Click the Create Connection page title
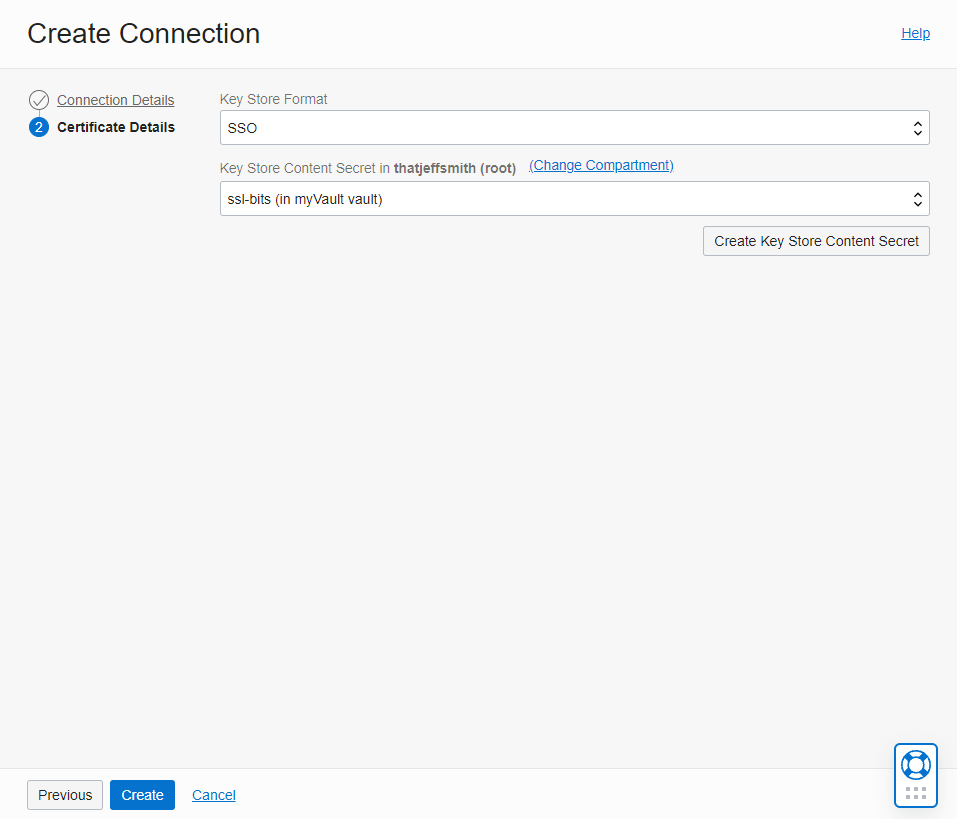The image size is (957, 819). [143, 34]
